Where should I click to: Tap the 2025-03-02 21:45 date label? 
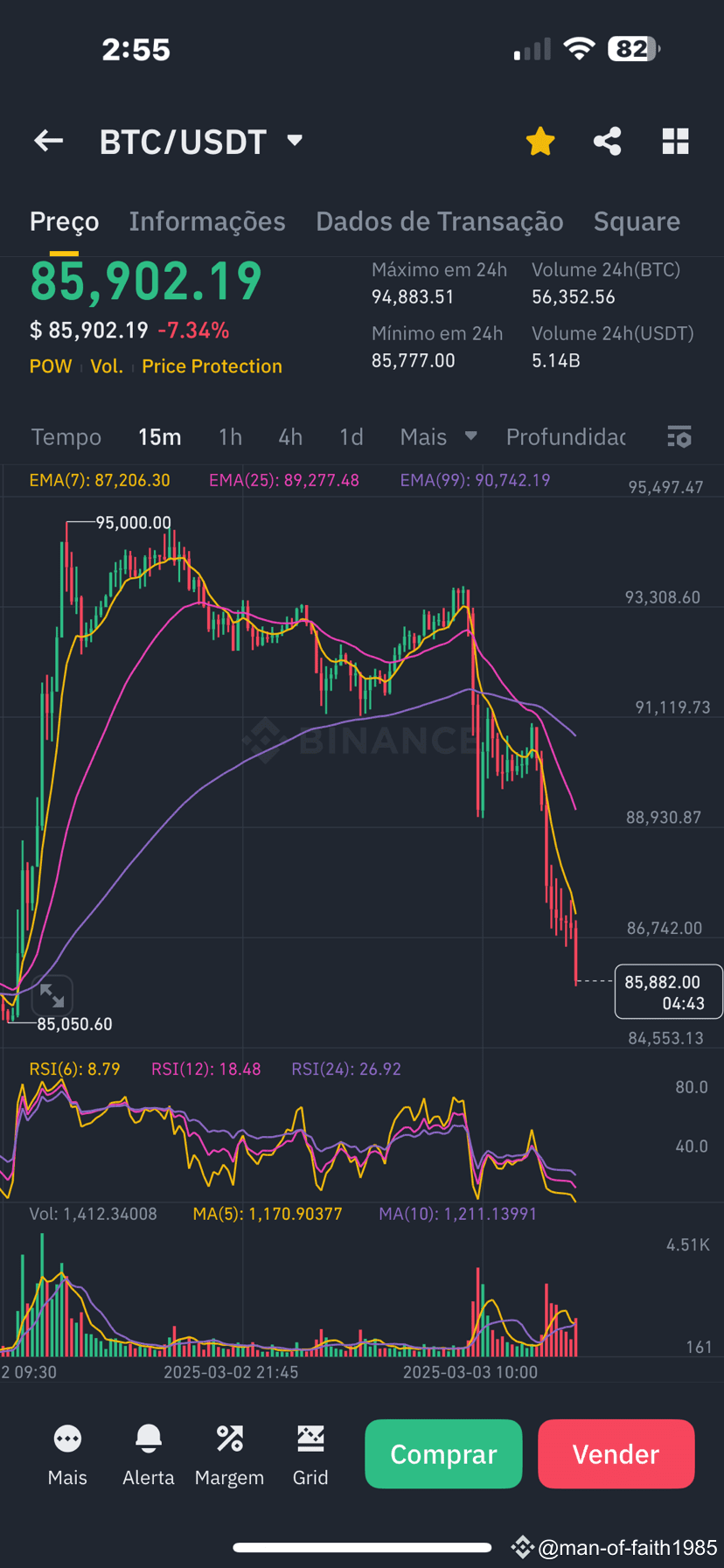click(231, 1372)
